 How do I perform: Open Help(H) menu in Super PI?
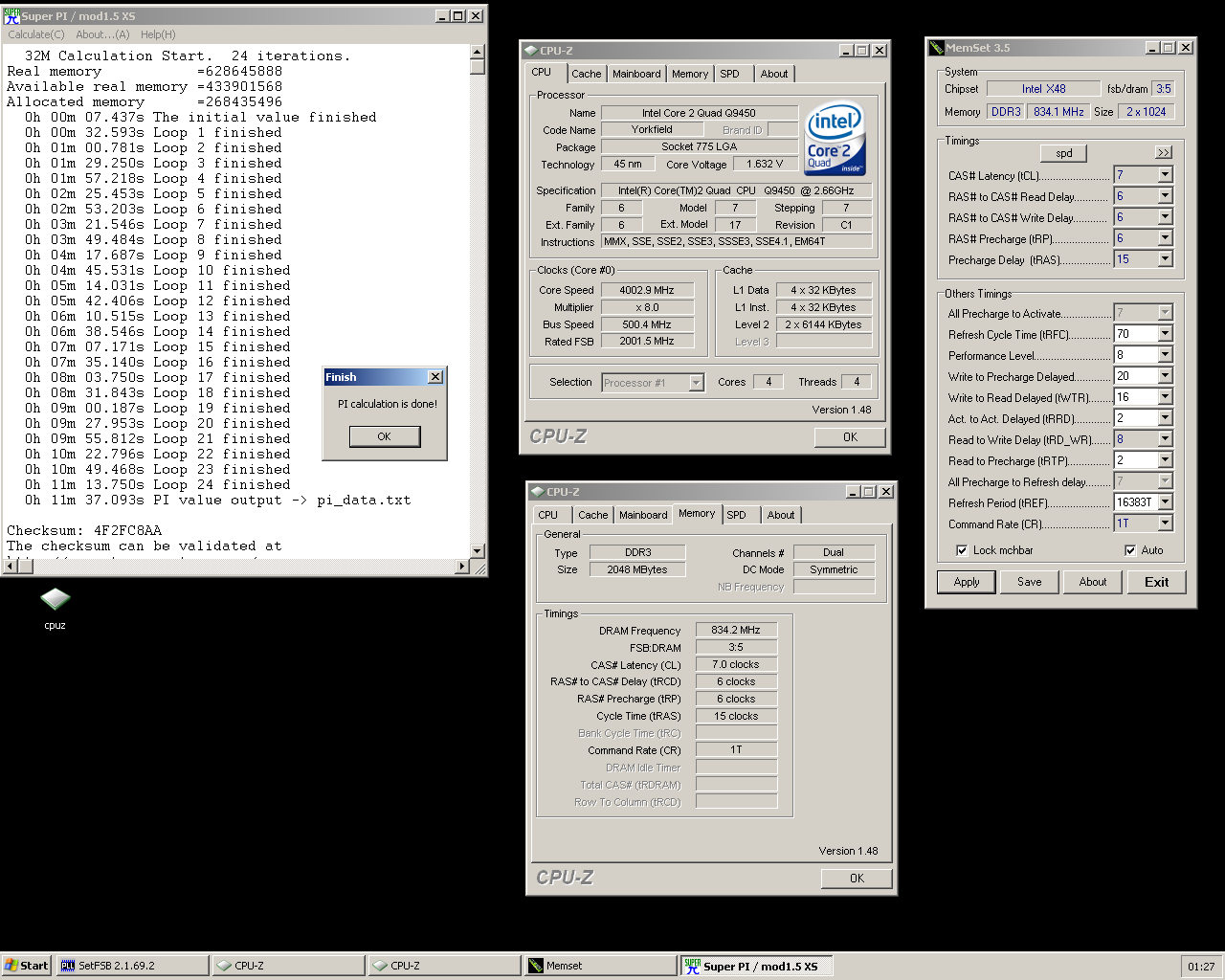coord(158,34)
